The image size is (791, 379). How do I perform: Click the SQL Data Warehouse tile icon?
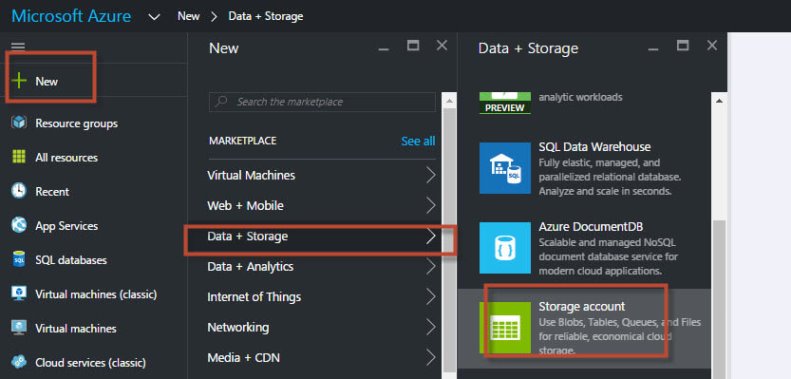coord(505,168)
